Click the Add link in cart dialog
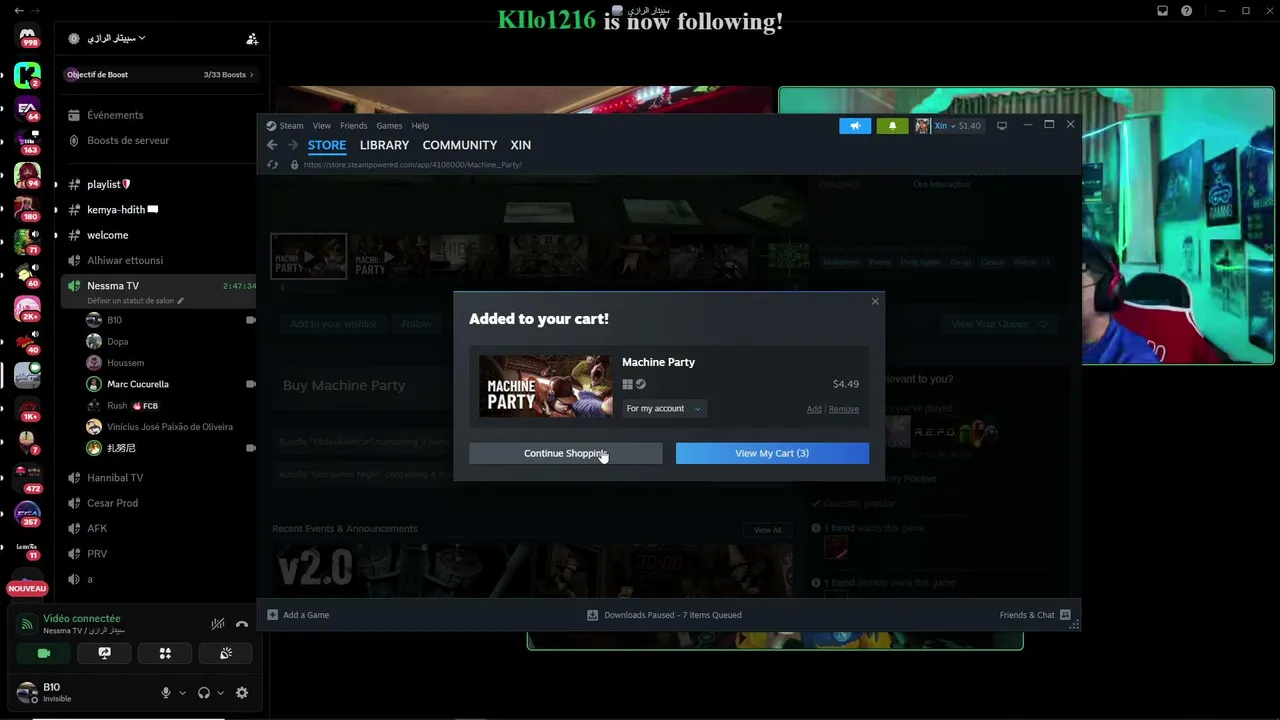The width and height of the screenshot is (1280, 720). point(814,409)
